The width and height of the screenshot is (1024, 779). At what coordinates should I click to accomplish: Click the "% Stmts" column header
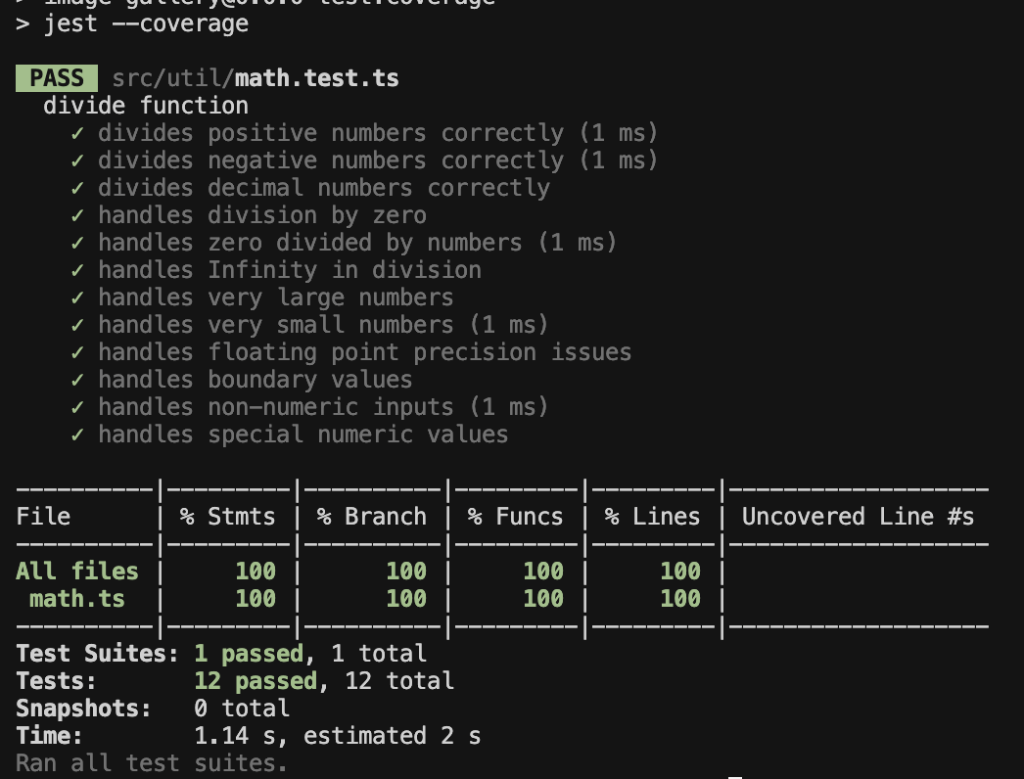coord(227,517)
